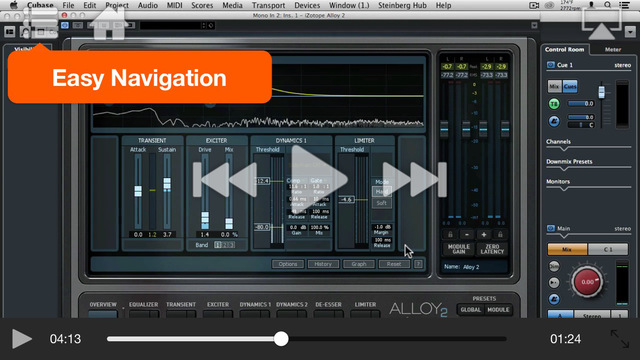
Task: Start playback with the large center play overlay
Action: point(318,179)
